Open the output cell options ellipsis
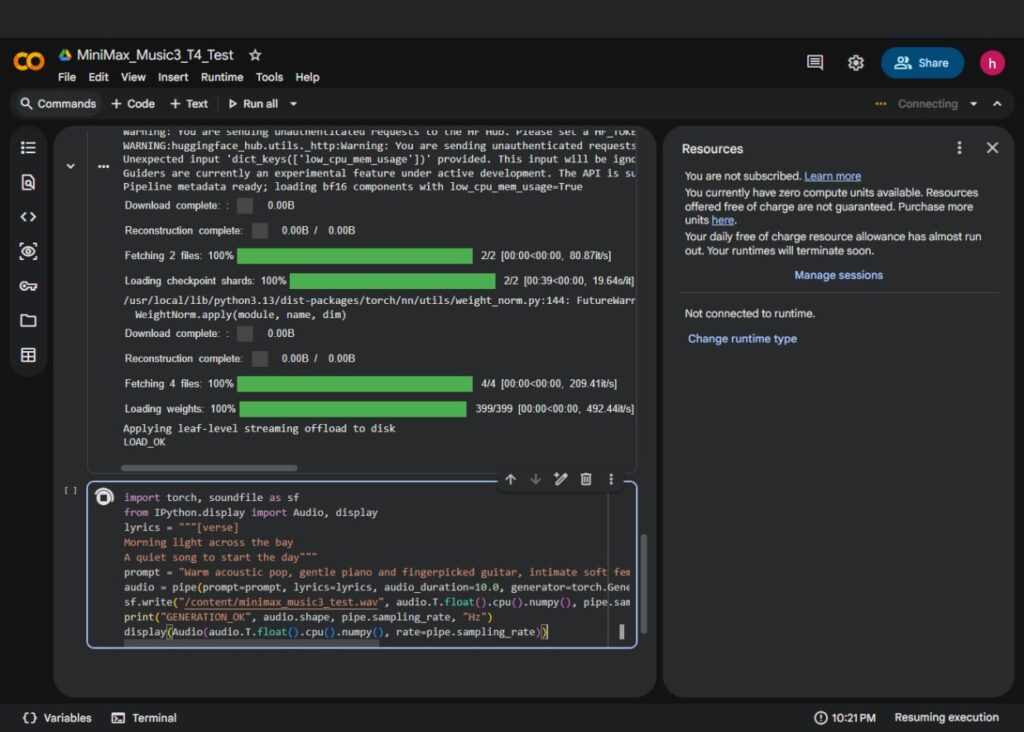The width and height of the screenshot is (1024, 732). (103, 167)
